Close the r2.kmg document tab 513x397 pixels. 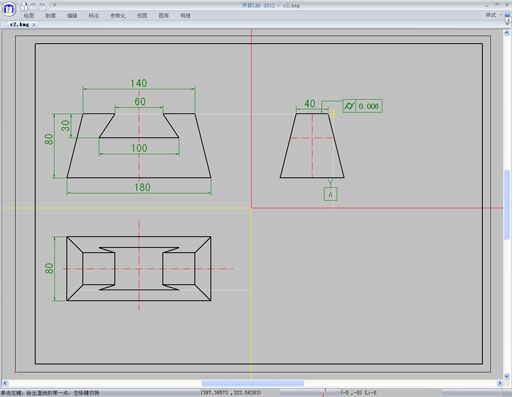click(34, 25)
